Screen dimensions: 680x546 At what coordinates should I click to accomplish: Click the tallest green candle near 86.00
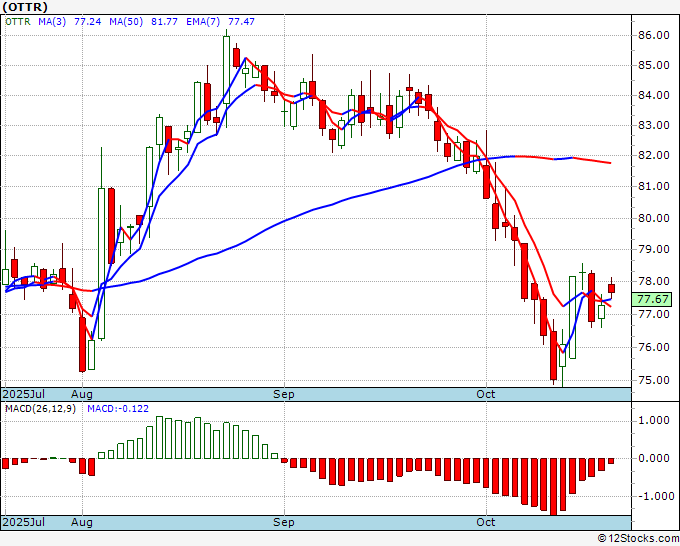[x=226, y=70]
